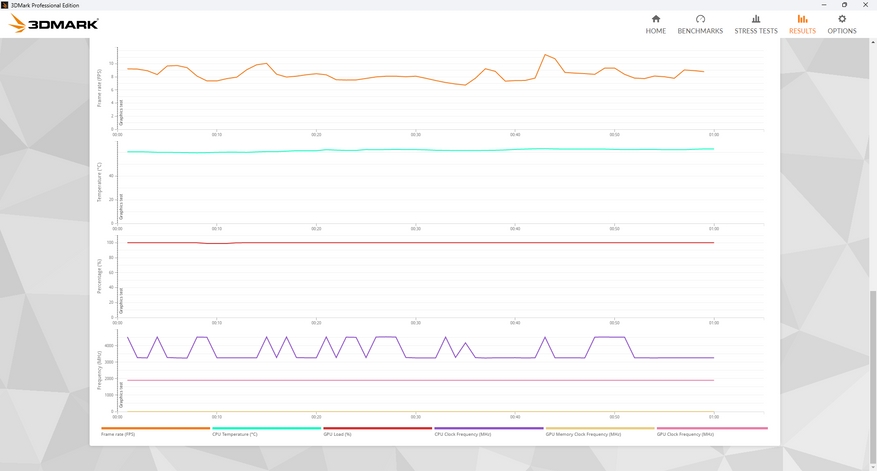Open the Options tab

click(842, 25)
